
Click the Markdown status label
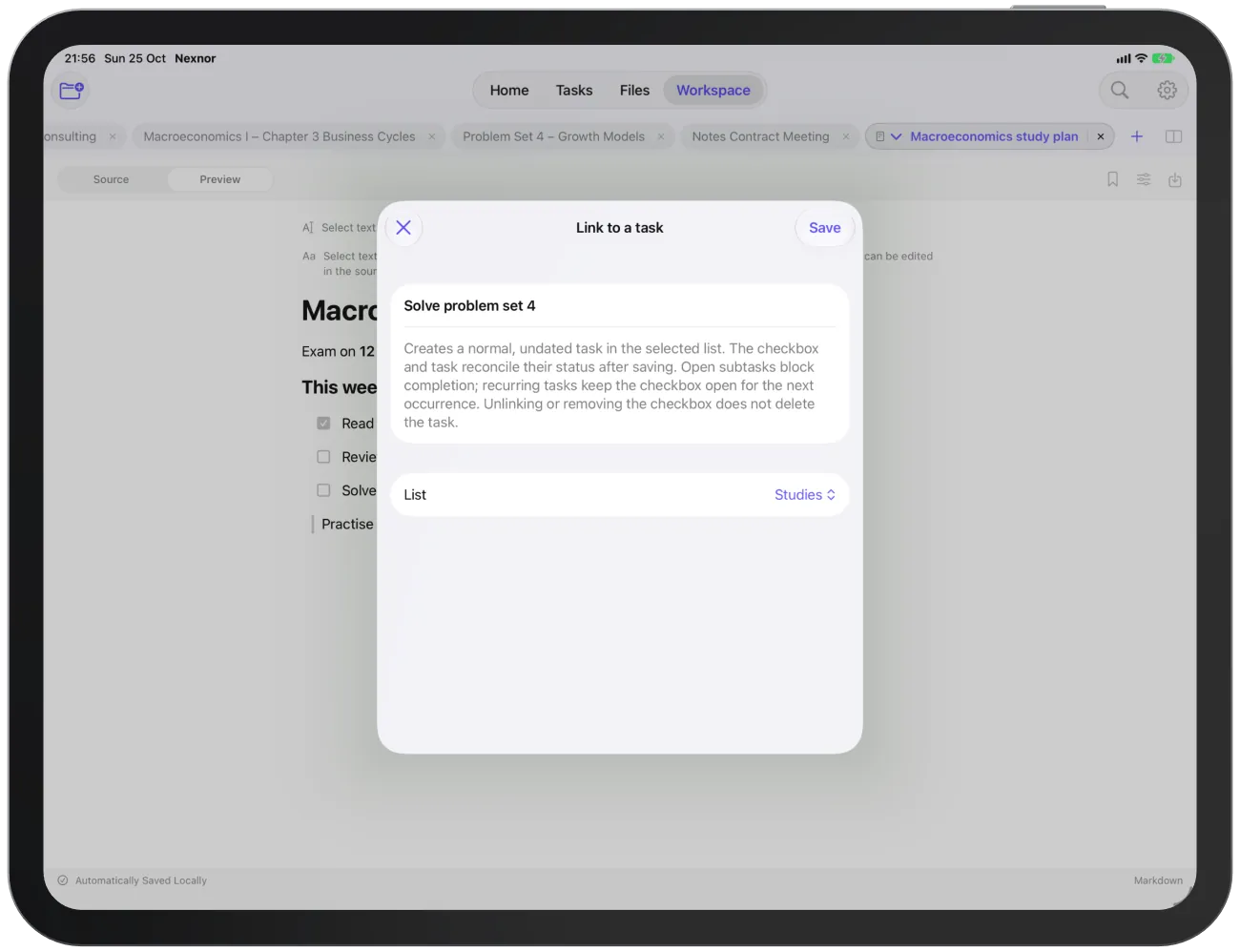pyautogui.click(x=1158, y=880)
